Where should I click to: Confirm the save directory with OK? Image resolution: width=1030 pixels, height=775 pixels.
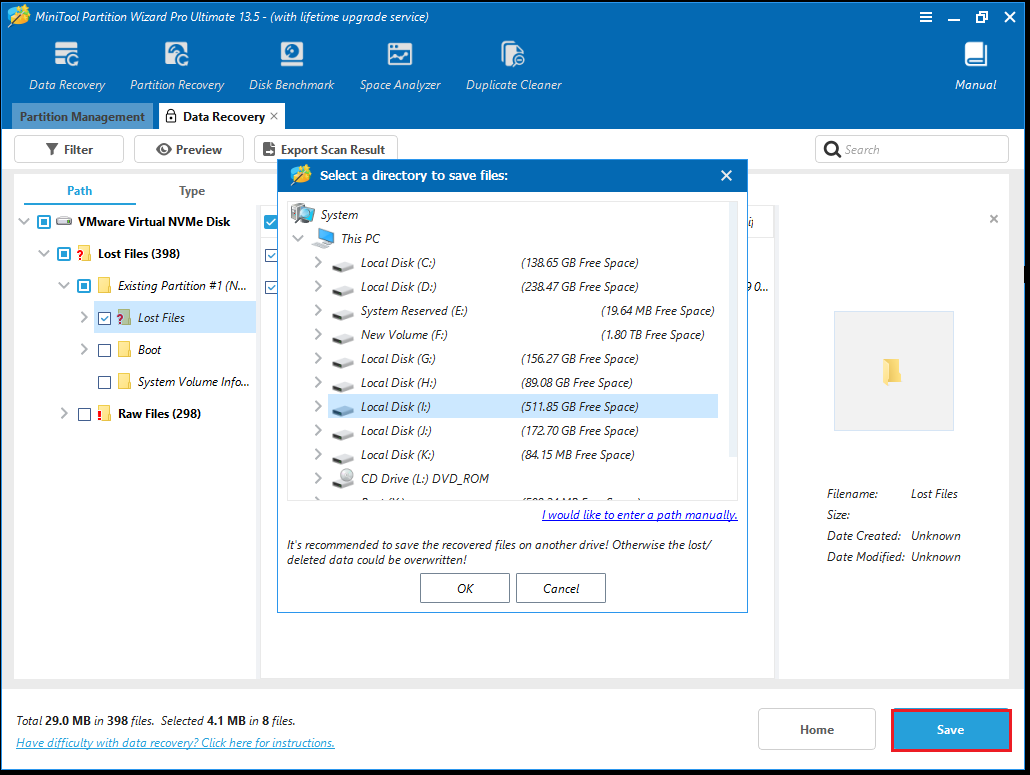point(465,588)
